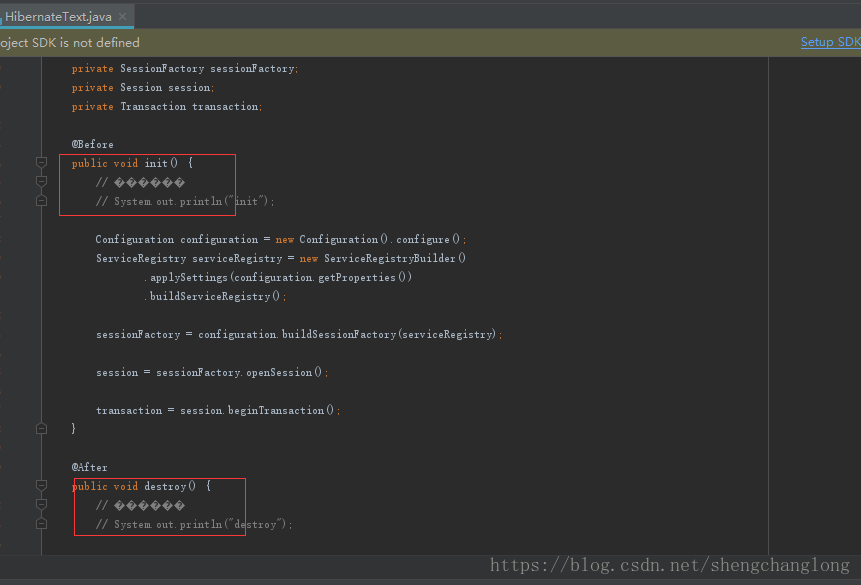The width and height of the screenshot is (861, 585).
Task: Click the "private Transaction transaction;" line
Action: pyautogui.click(x=167, y=107)
